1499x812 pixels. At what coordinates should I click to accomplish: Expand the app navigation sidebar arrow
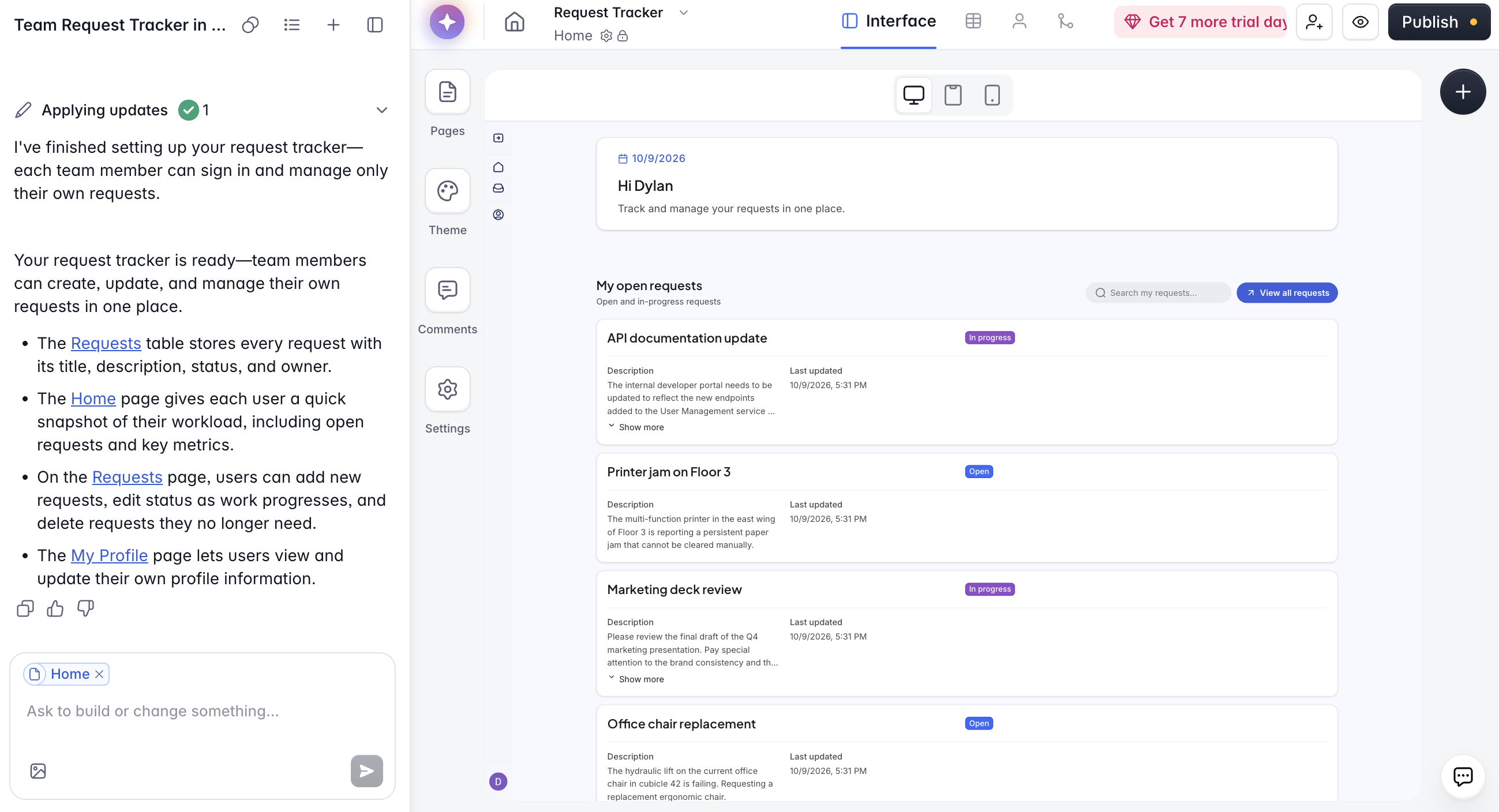click(x=498, y=138)
